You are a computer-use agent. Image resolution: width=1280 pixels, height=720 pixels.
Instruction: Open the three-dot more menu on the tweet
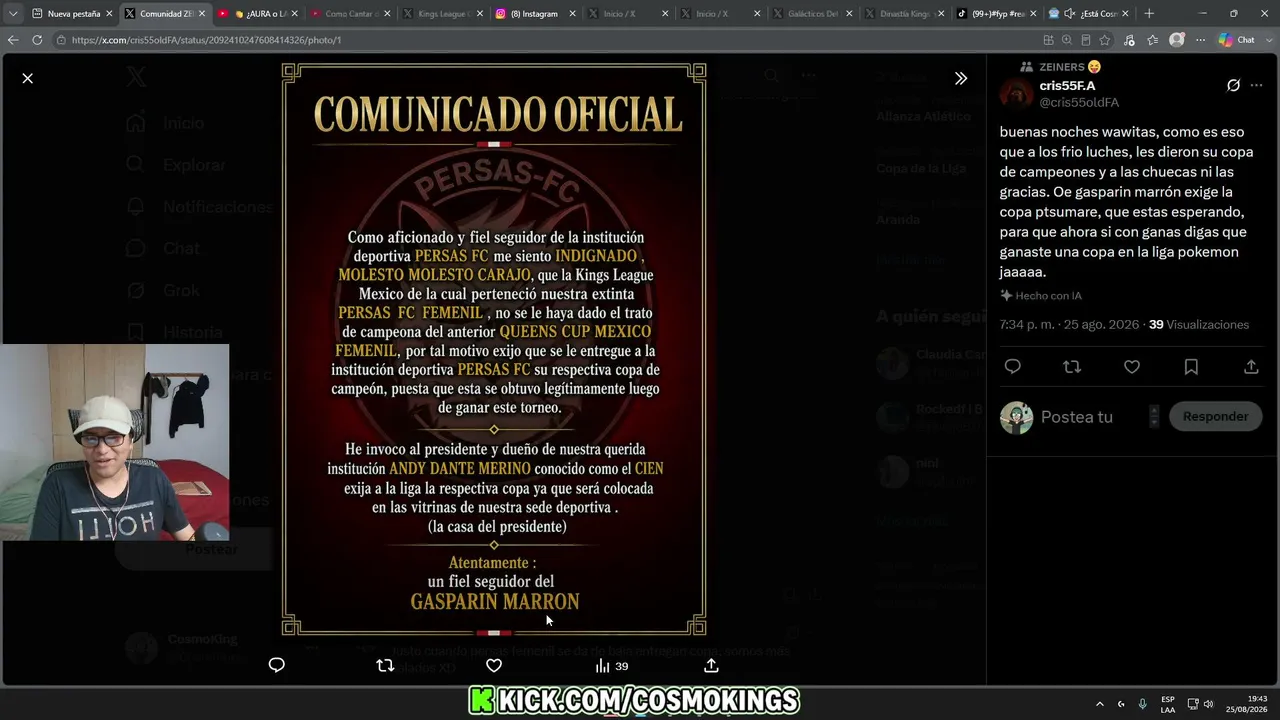(1257, 86)
